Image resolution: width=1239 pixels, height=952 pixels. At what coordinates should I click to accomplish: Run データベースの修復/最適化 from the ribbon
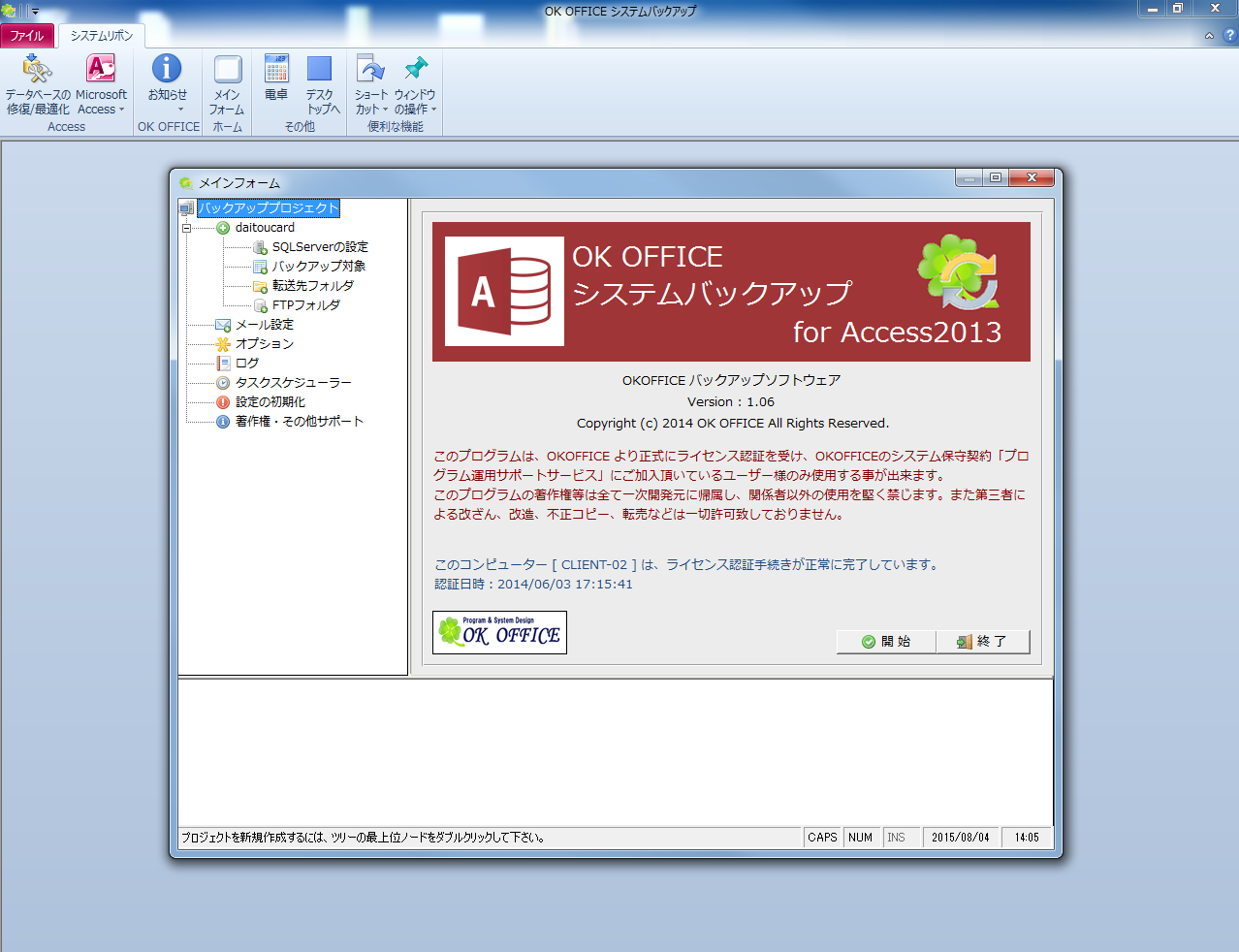38,84
